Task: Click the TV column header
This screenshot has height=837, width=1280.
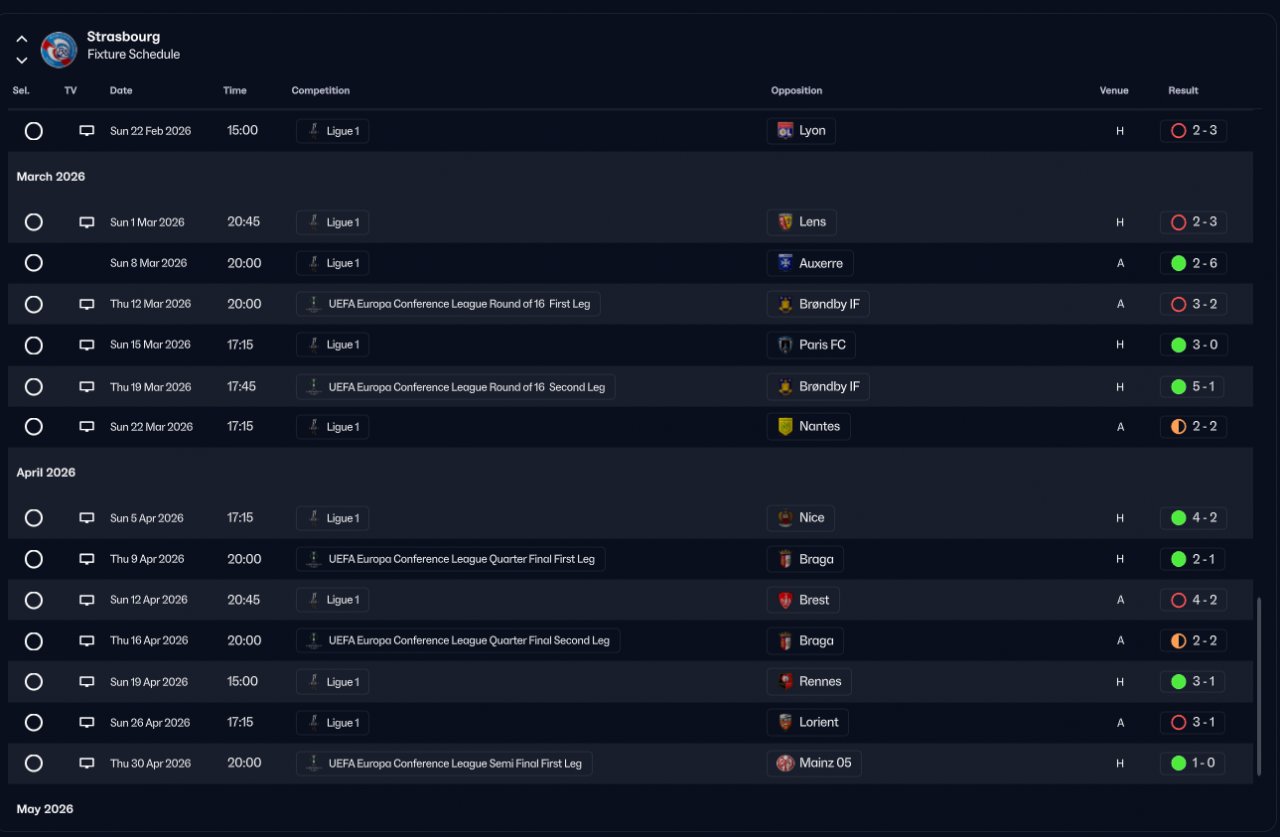Action: tap(70, 91)
